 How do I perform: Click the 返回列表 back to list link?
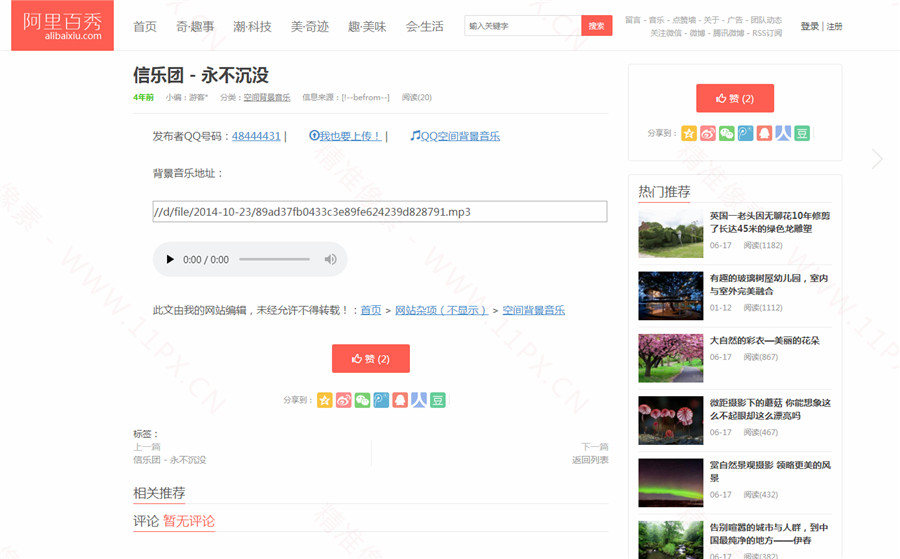pyautogui.click(x=590, y=460)
